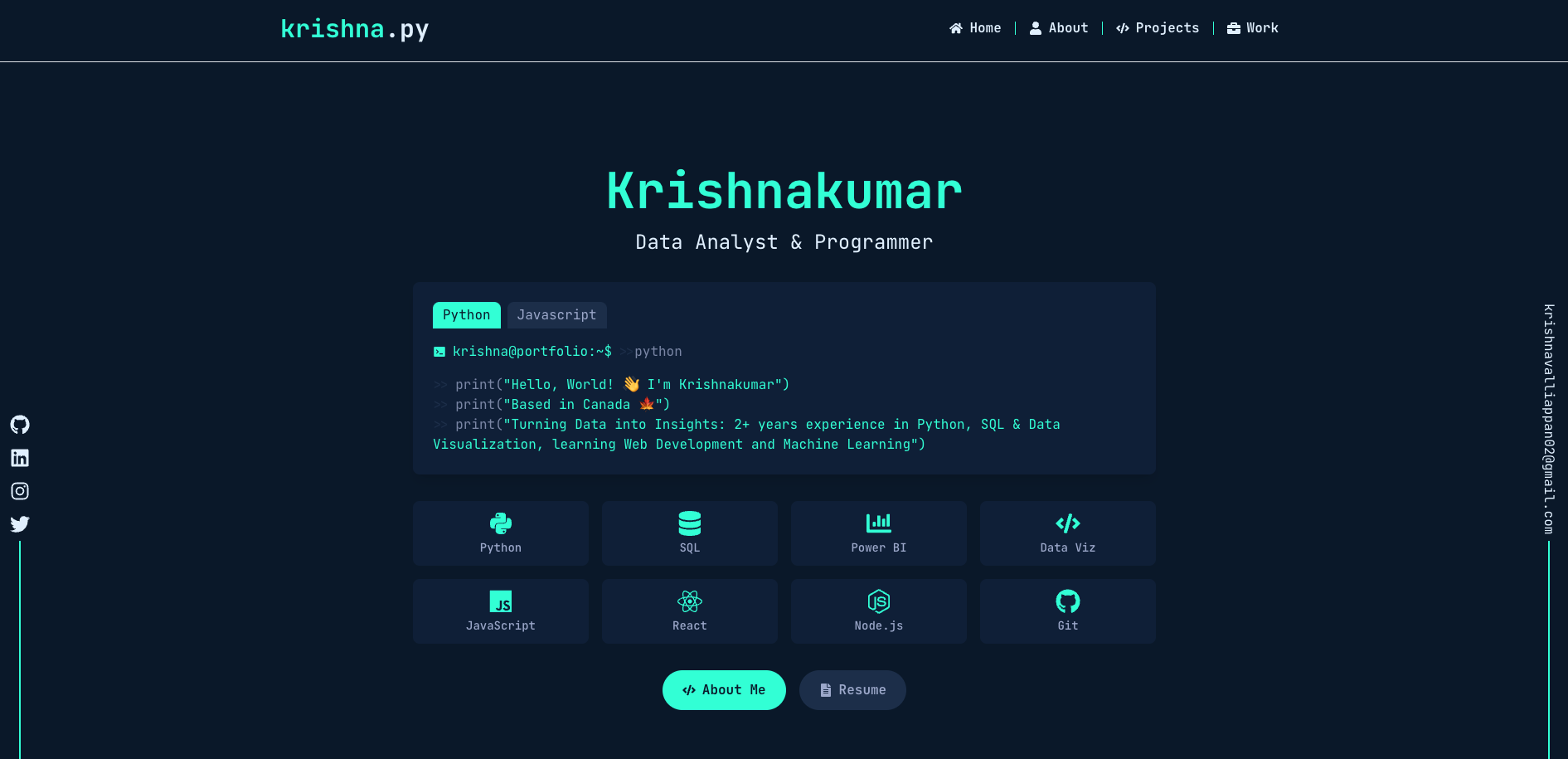1568x759 pixels.
Task: Open the Projects menu item
Action: 1158,27
